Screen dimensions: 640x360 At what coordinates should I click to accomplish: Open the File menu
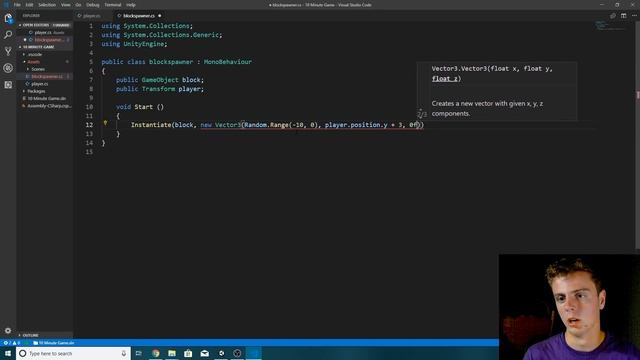17,5
